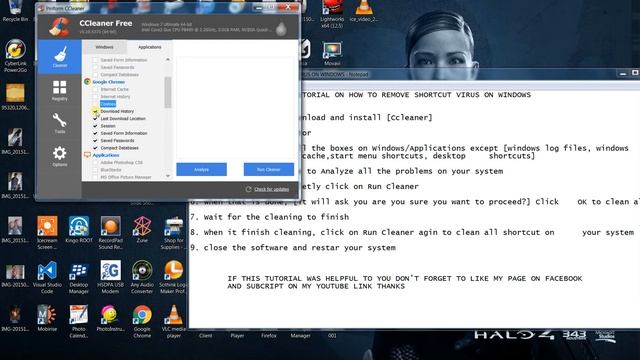The height and width of the screenshot is (360, 640).
Task: Tick the Internet Cache checkbox under Google Chrome
Action: click(x=95, y=89)
